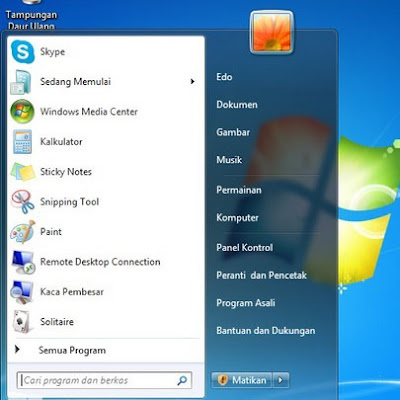Click the Windows Media Center text label
The image size is (400, 400).
click(x=89, y=111)
